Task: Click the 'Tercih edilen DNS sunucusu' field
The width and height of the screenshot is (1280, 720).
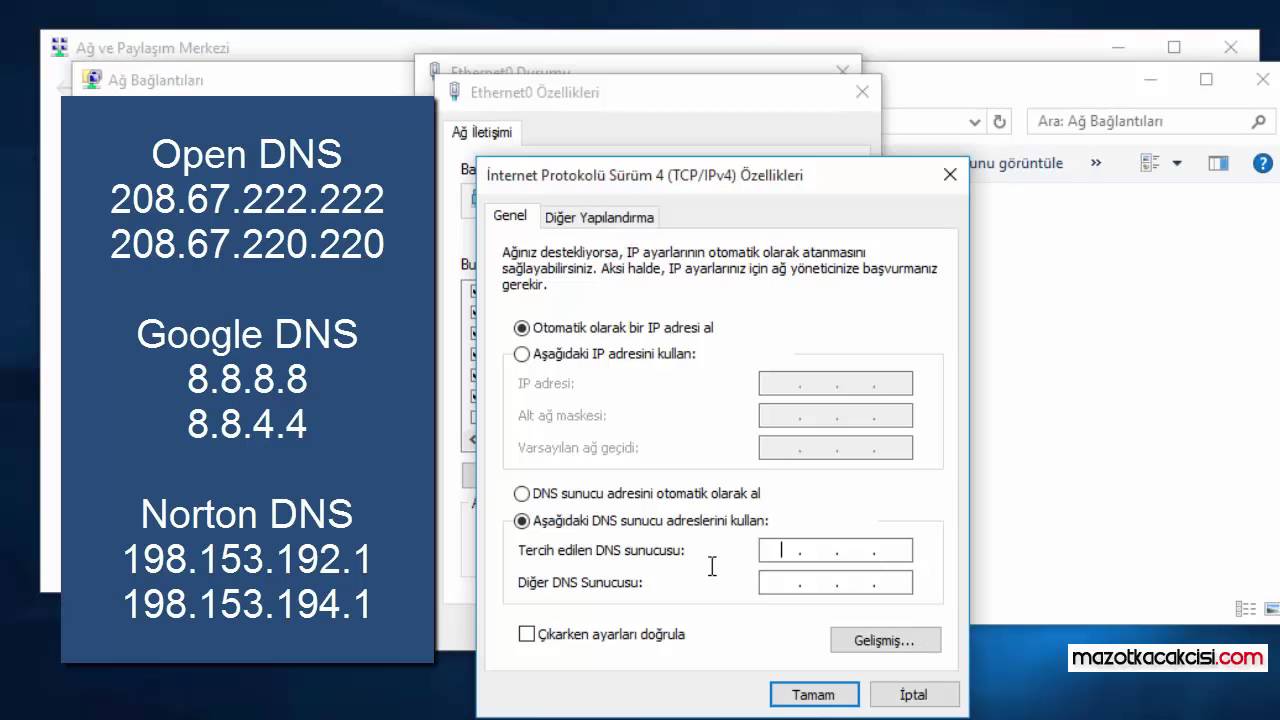Action: 835,550
